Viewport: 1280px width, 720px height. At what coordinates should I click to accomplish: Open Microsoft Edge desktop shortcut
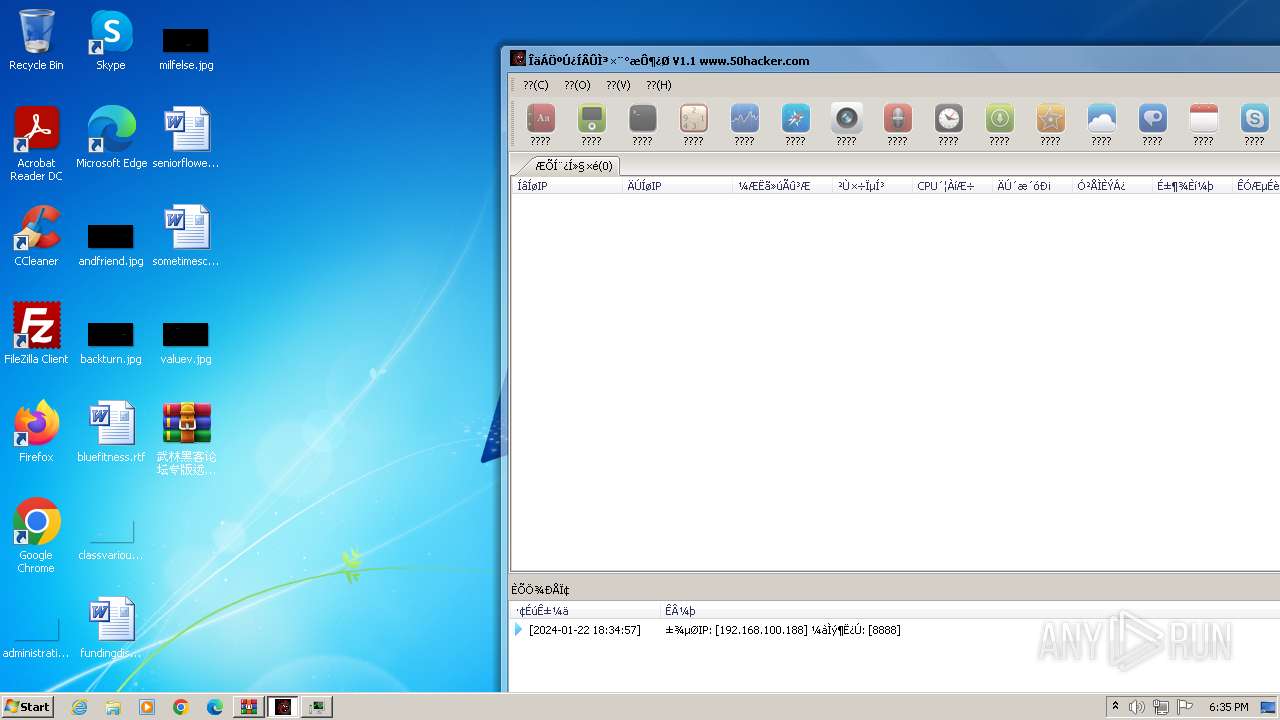point(111,138)
